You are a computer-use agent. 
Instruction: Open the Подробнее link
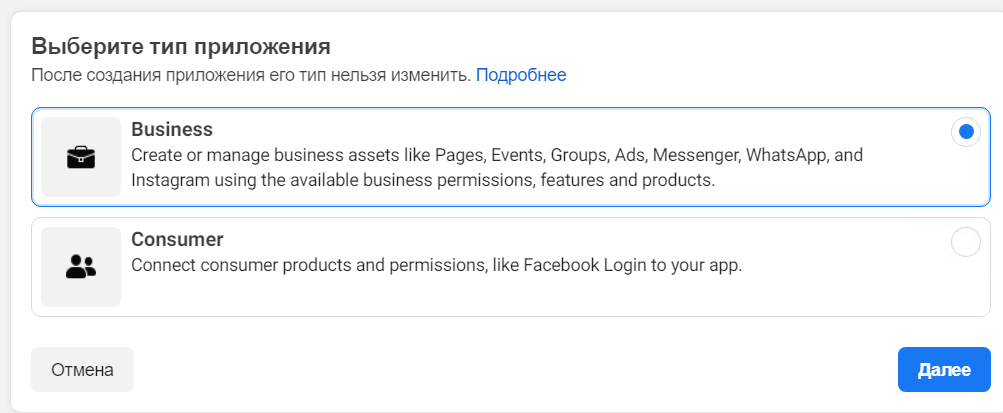pos(521,75)
